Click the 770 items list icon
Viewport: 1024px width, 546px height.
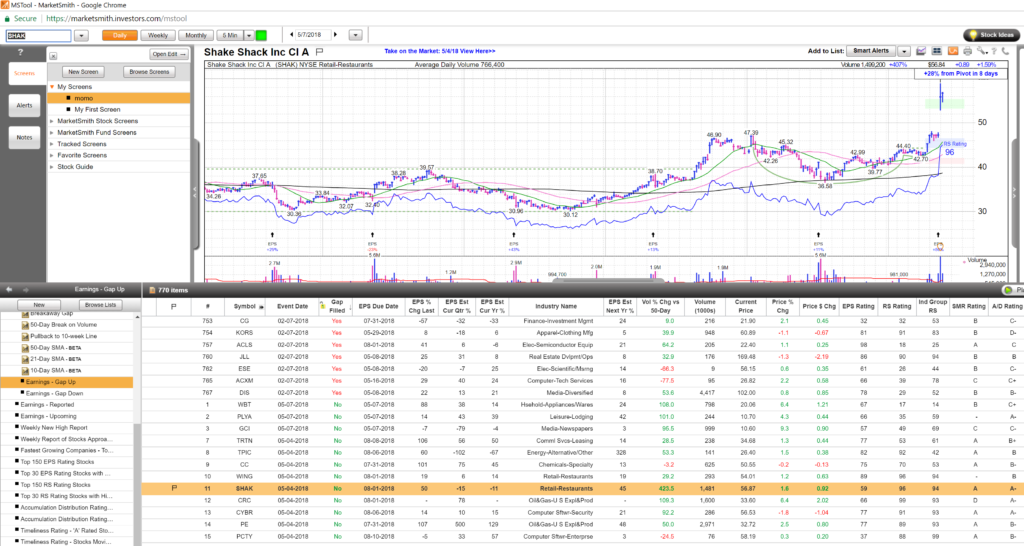pos(152,290)
